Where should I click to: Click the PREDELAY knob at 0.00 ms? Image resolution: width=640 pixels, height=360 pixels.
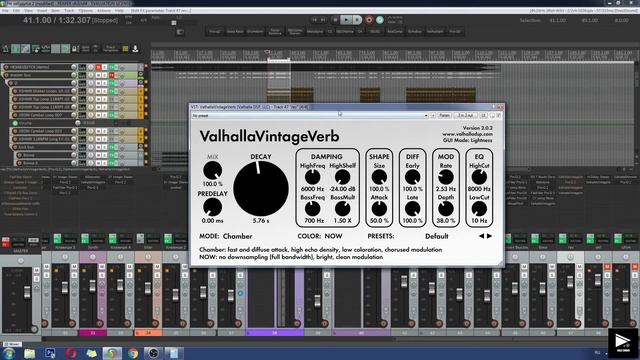coord(212,207)
